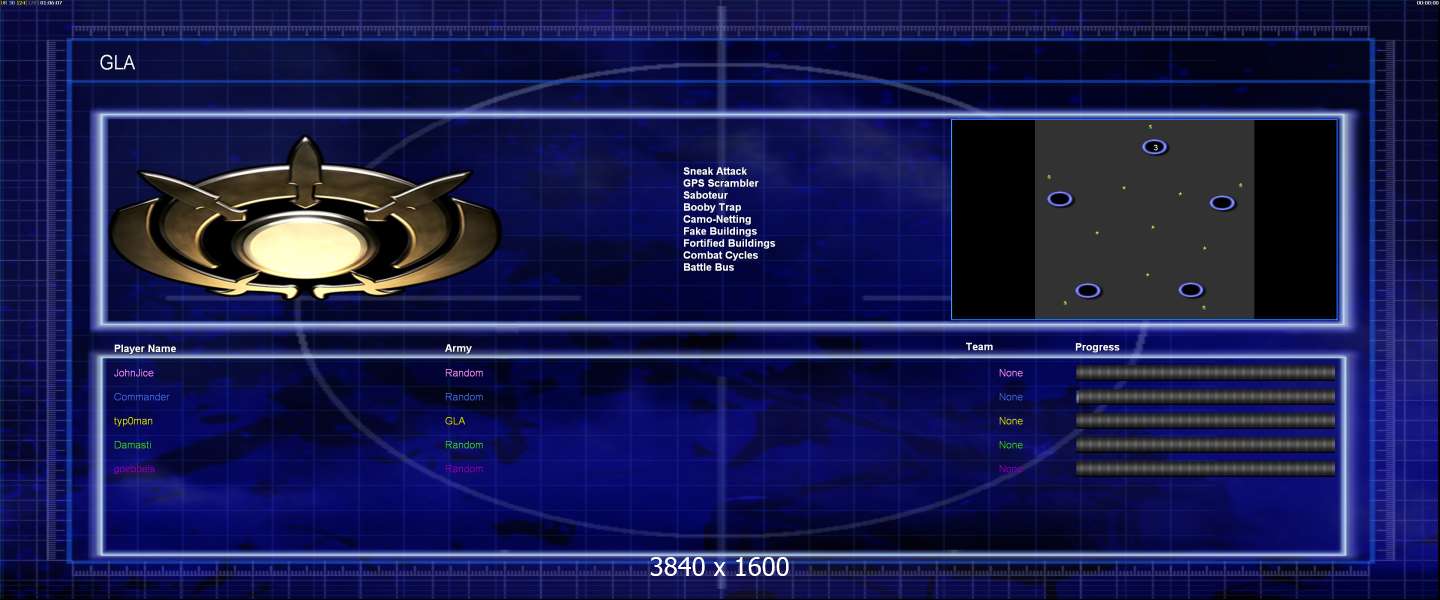
Task: Click the southeast start position ring on map
Action: (x=1190, y=290)
